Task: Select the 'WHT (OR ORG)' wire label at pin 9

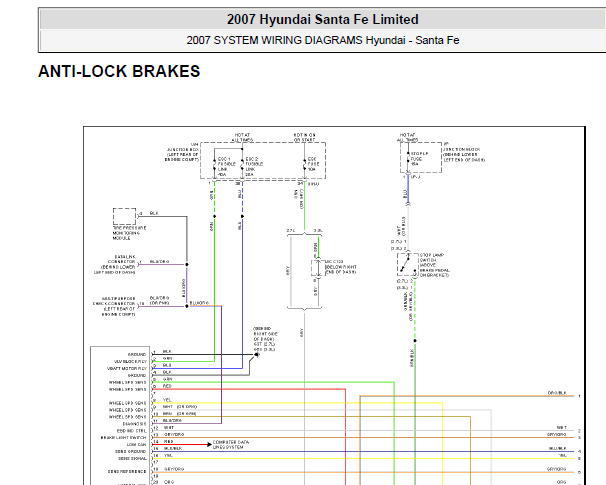Action: point(180,407)
